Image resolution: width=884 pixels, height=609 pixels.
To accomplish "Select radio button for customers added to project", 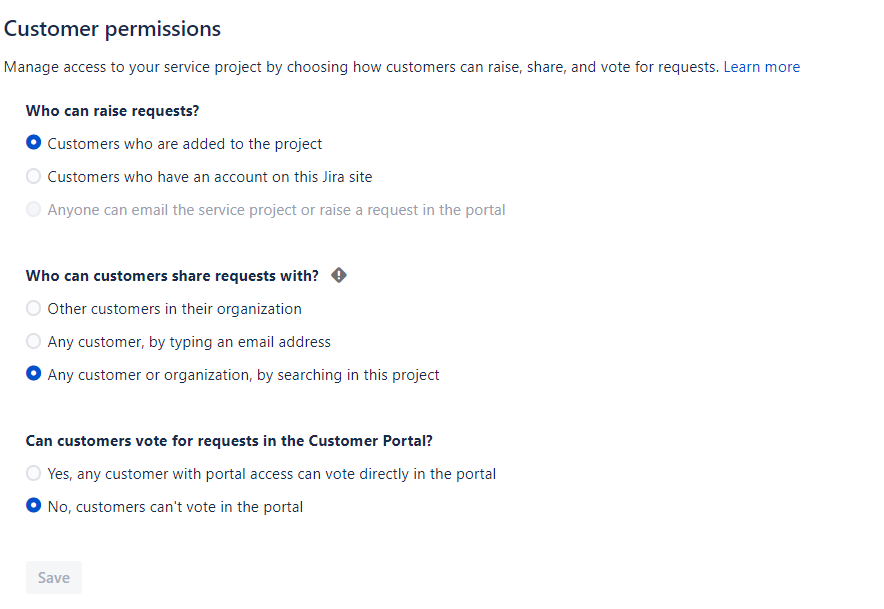I will tap(34, 143).
